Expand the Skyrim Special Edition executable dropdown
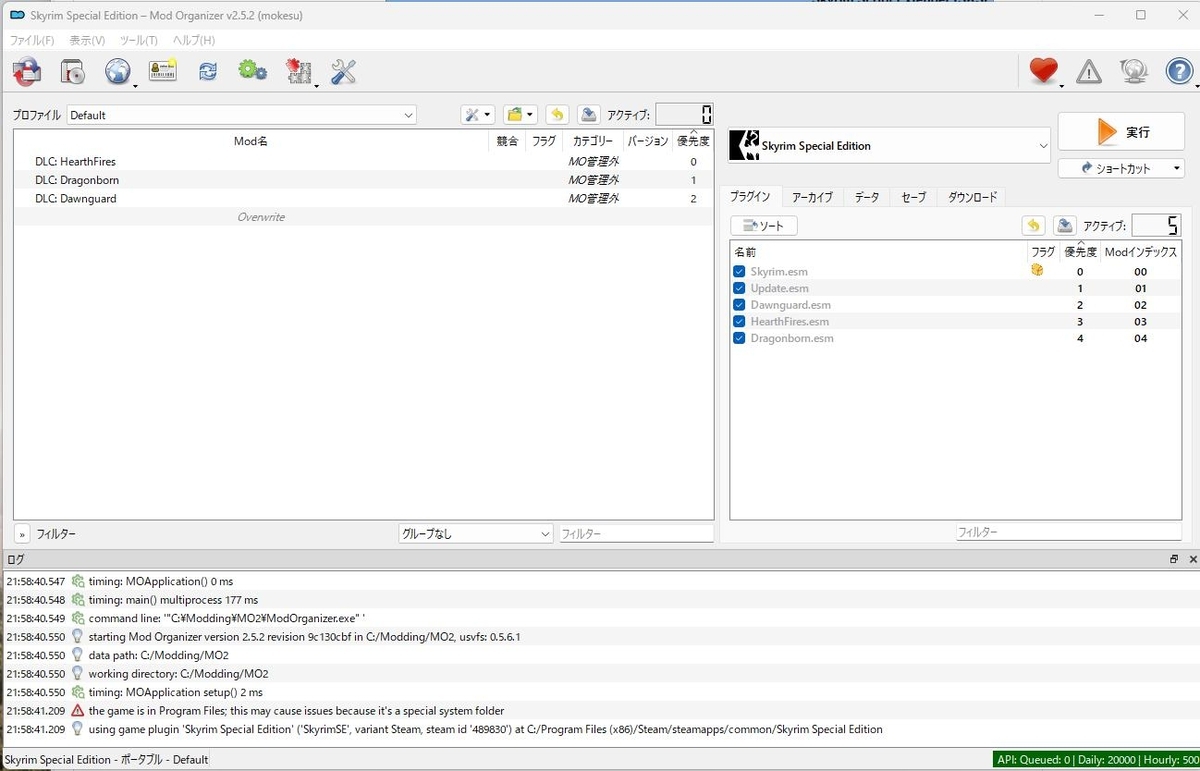1200x771 pixels. [889, 145]
